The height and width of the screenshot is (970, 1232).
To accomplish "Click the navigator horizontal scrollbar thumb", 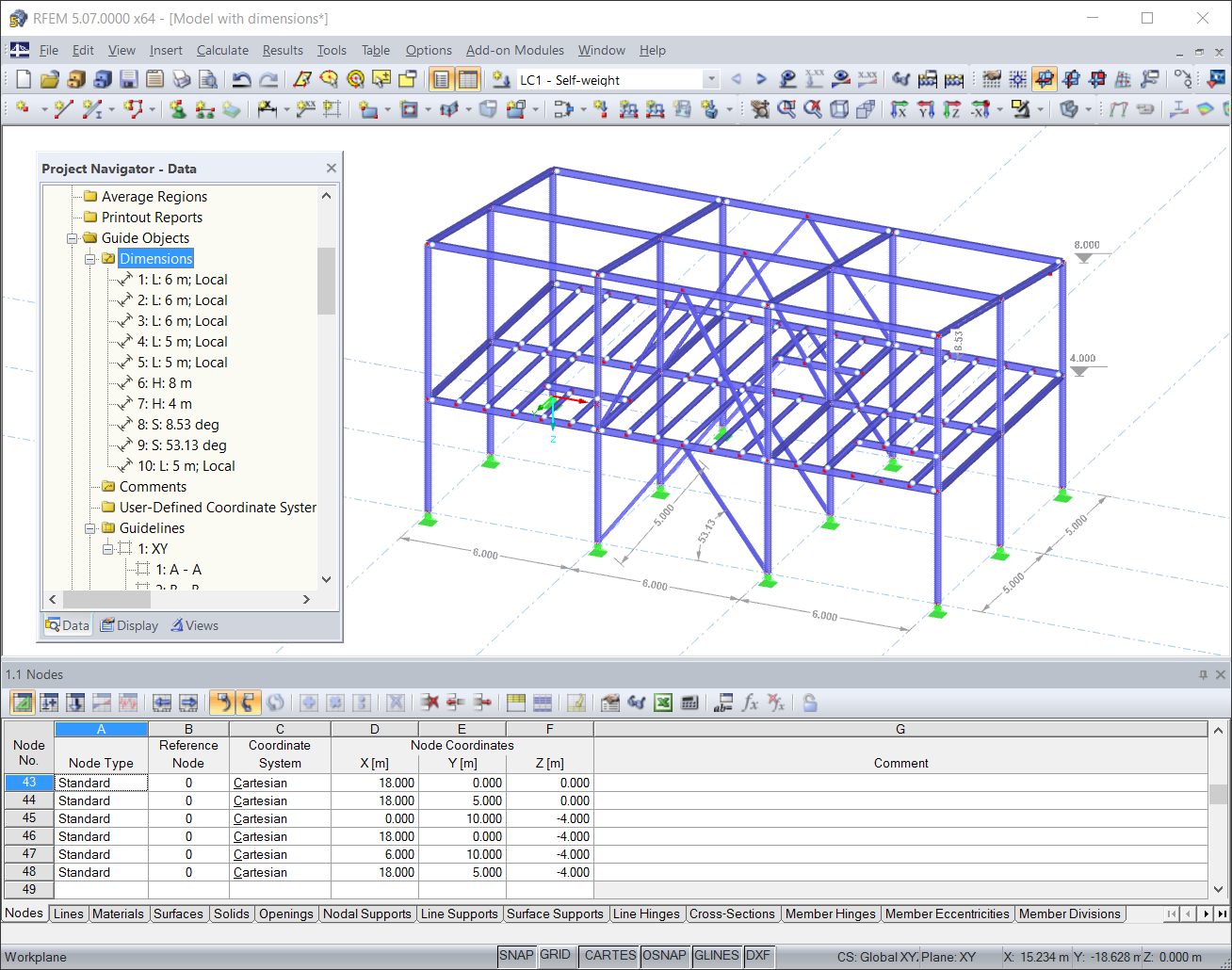I will coord(106,599).
